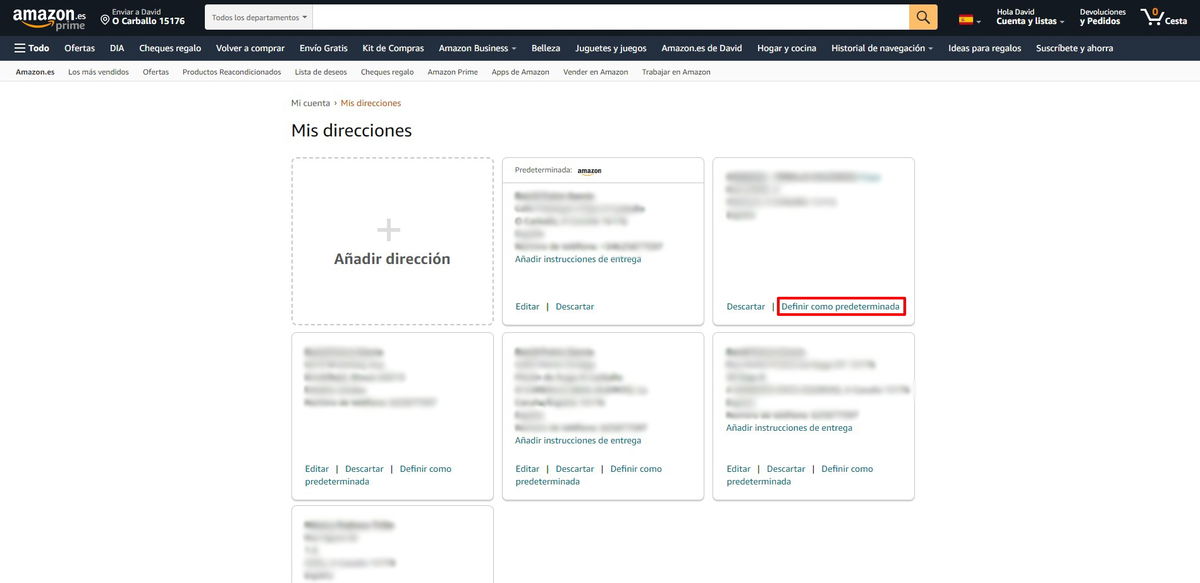
Task: Open the Todos los departamentos dropdown
Action: (254, 16)
